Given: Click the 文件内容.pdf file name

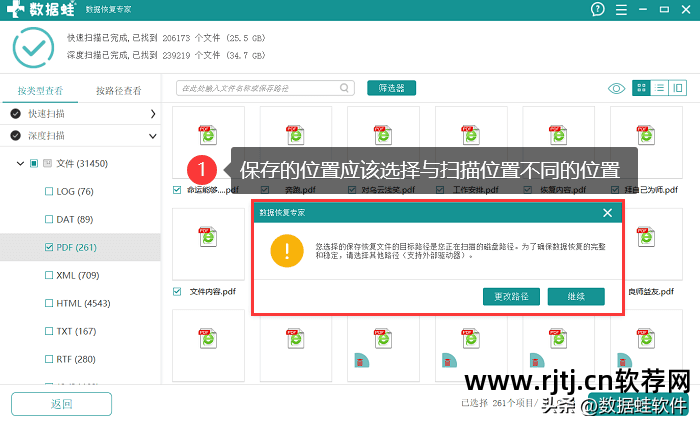Looking at the screenshot, I should point(212,292).
